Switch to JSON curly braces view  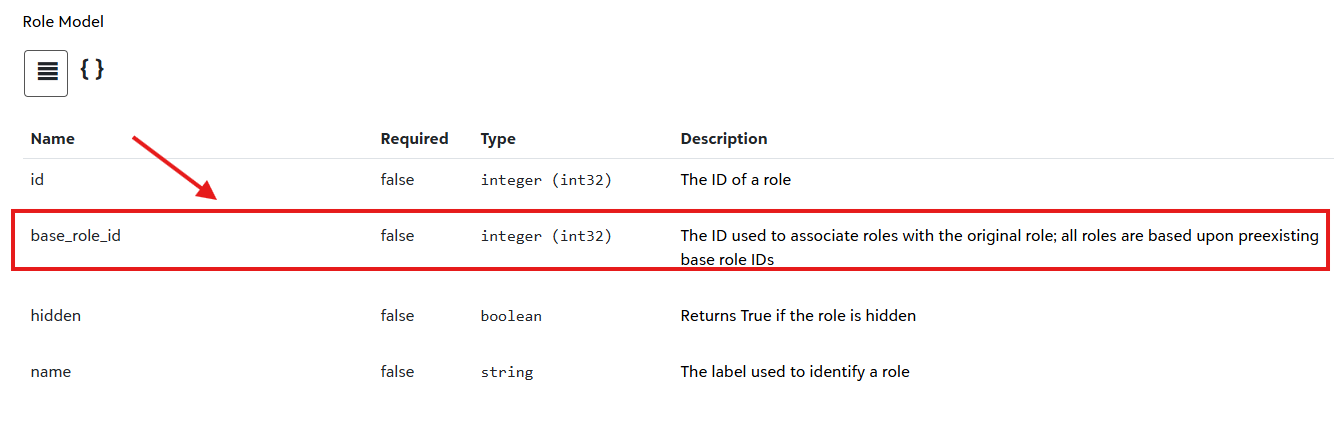92,70
